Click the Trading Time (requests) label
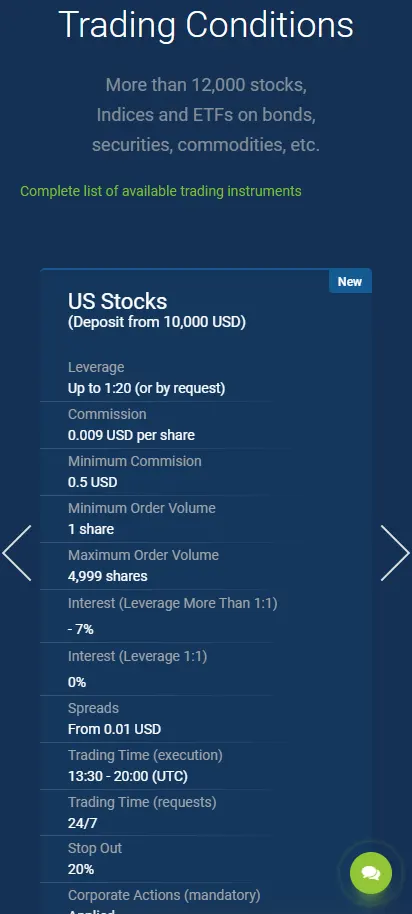The image size is (412, 914). pyautogui.click(x=142, y=803)
